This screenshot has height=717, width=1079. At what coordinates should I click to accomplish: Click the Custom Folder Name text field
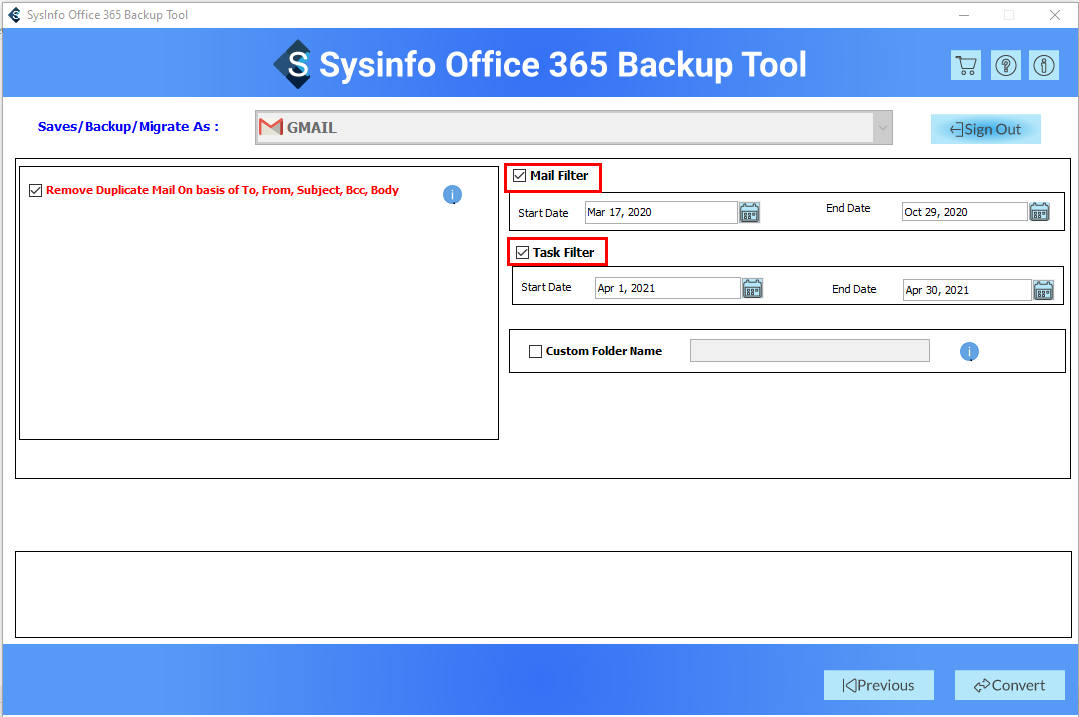tap(809, 351)
